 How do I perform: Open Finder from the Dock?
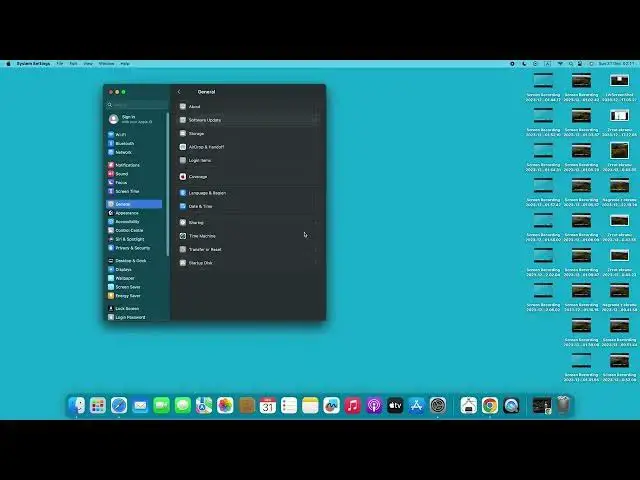coord(76,406)
